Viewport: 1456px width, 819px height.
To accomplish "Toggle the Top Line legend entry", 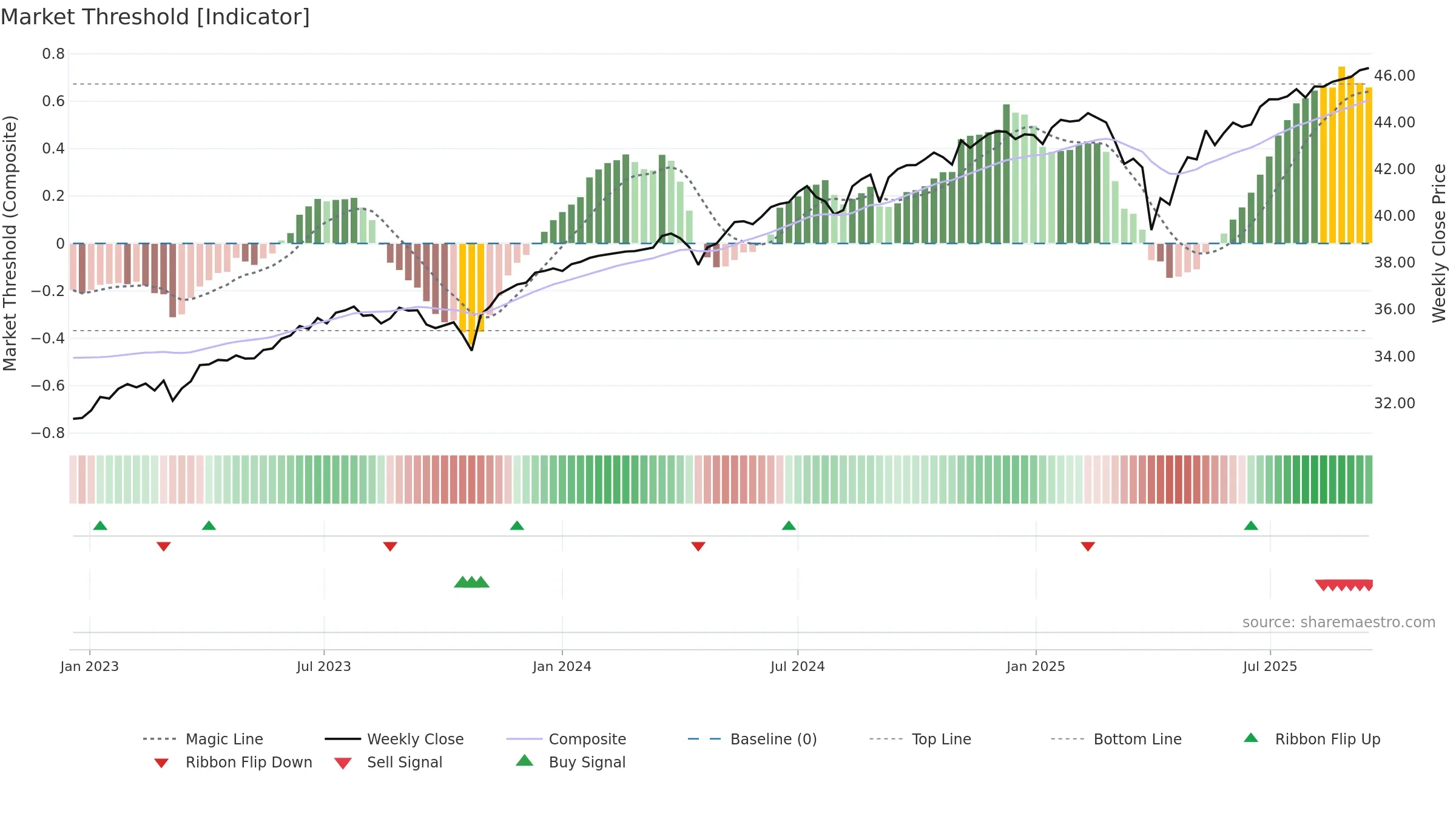I will click(920, 739).
